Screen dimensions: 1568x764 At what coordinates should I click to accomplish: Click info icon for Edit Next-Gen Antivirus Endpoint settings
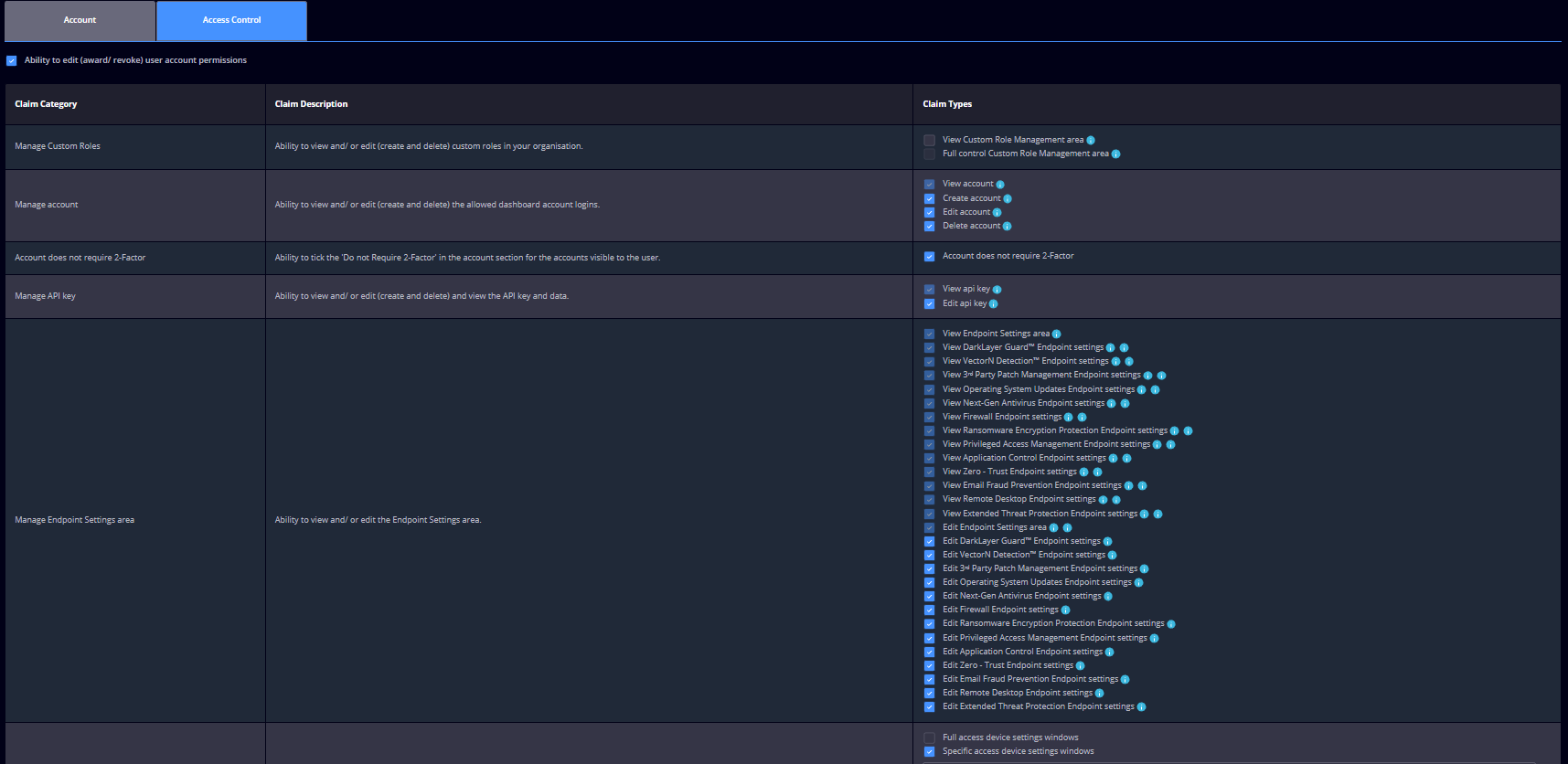[1108, 597]
